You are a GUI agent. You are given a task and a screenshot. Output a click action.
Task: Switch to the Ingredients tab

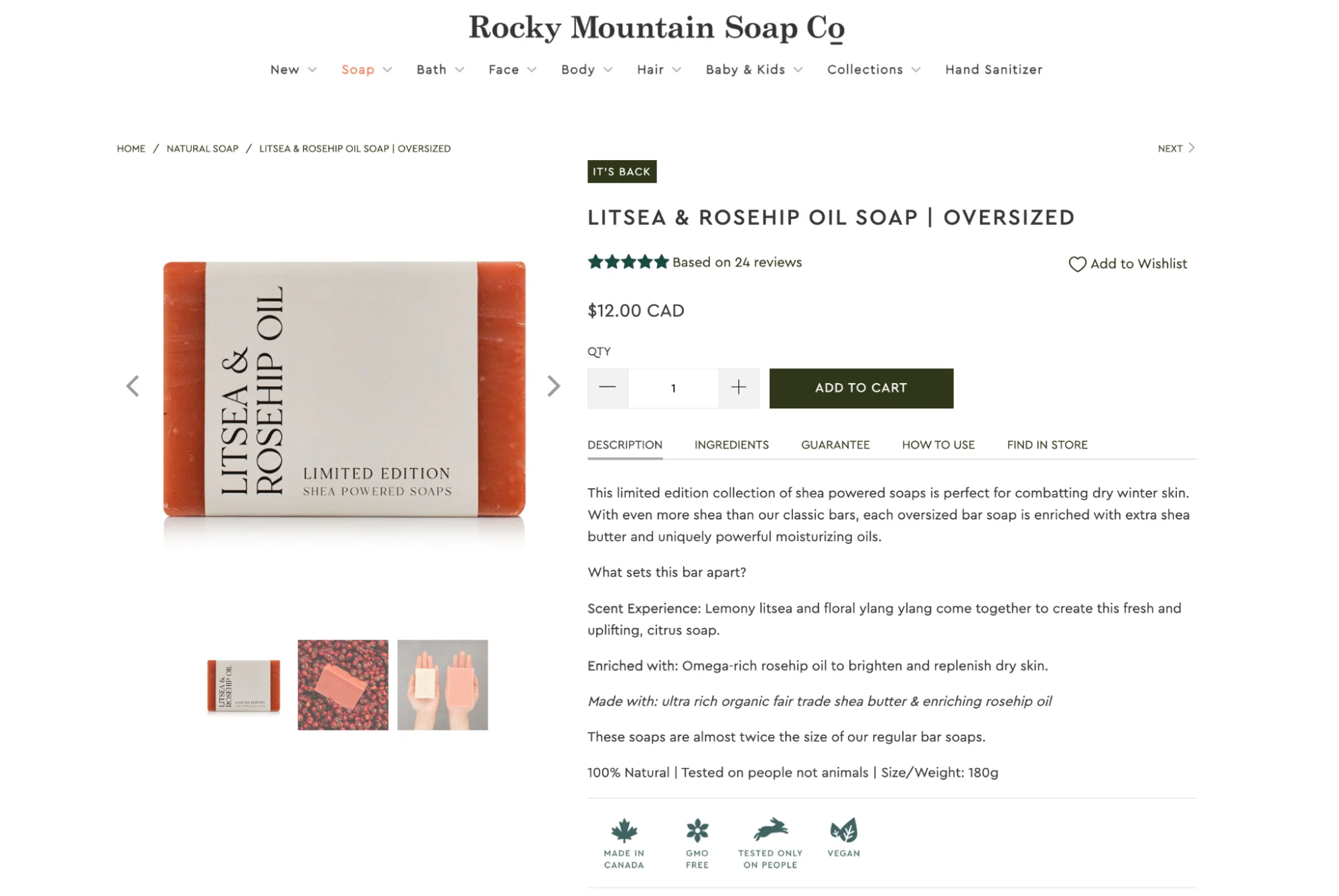click(731, 445)
